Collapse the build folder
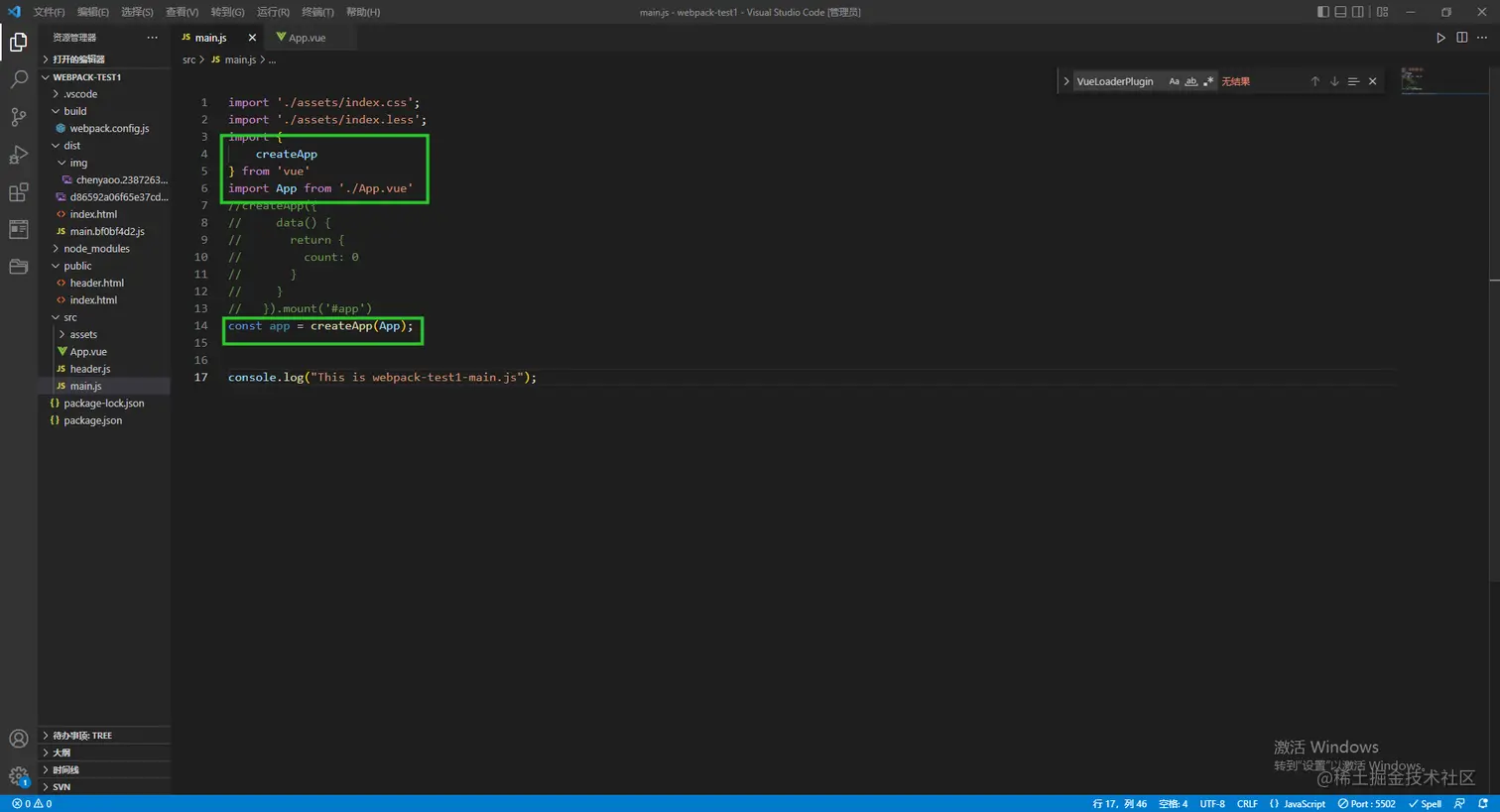 [104, 111]
